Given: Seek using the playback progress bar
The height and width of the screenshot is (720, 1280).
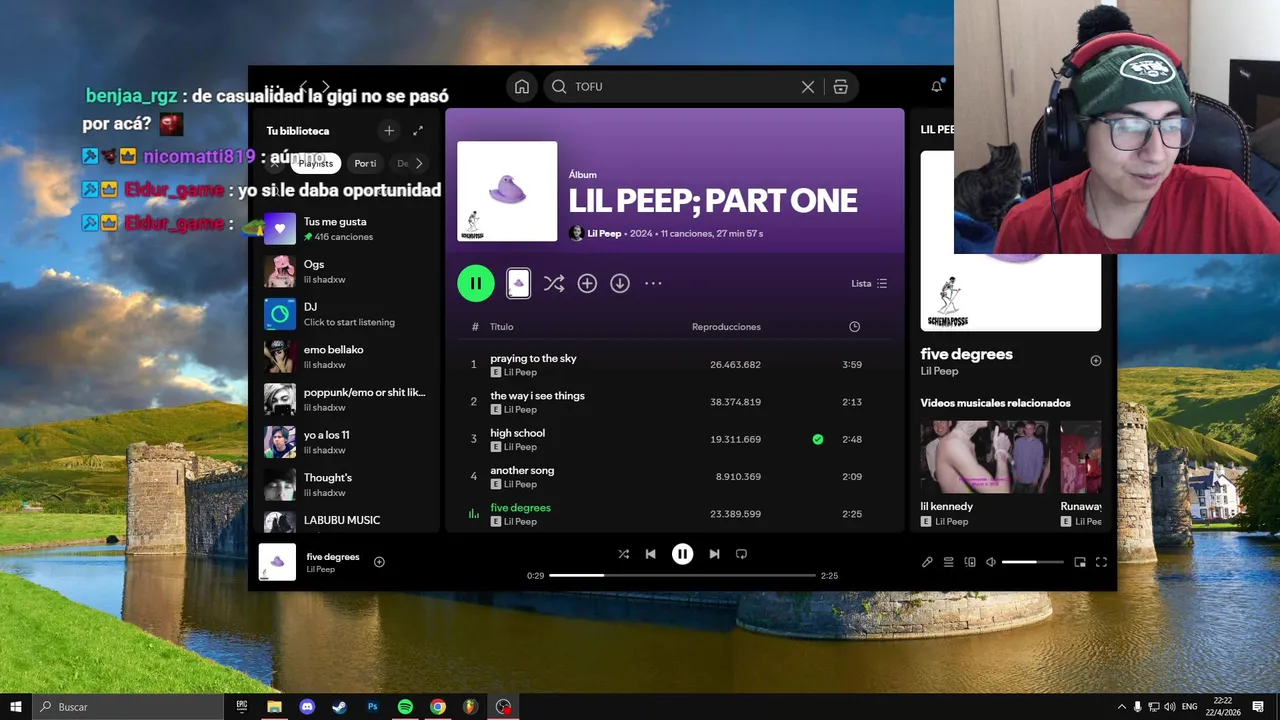Looking at the screenshot, I should 682,576.
